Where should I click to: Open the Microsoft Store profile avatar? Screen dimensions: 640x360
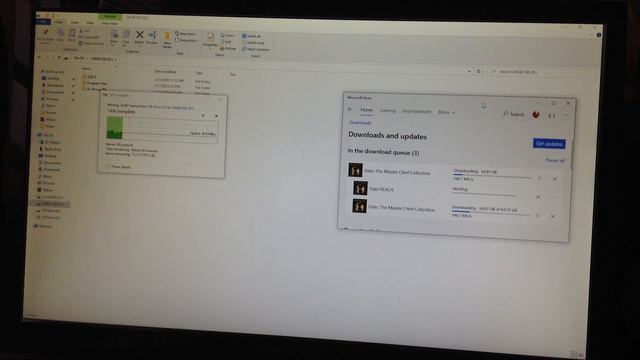[536, 115]
